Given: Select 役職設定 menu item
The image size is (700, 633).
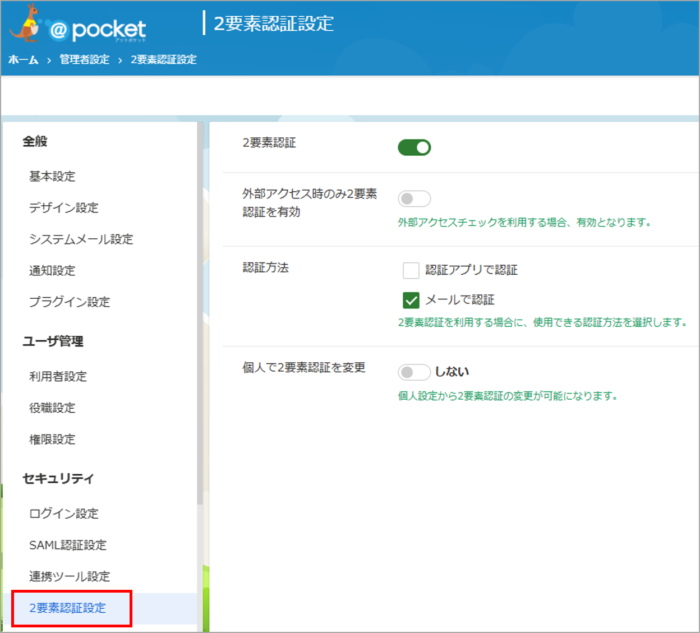Looking at the screenshot, I should (52, 408).
